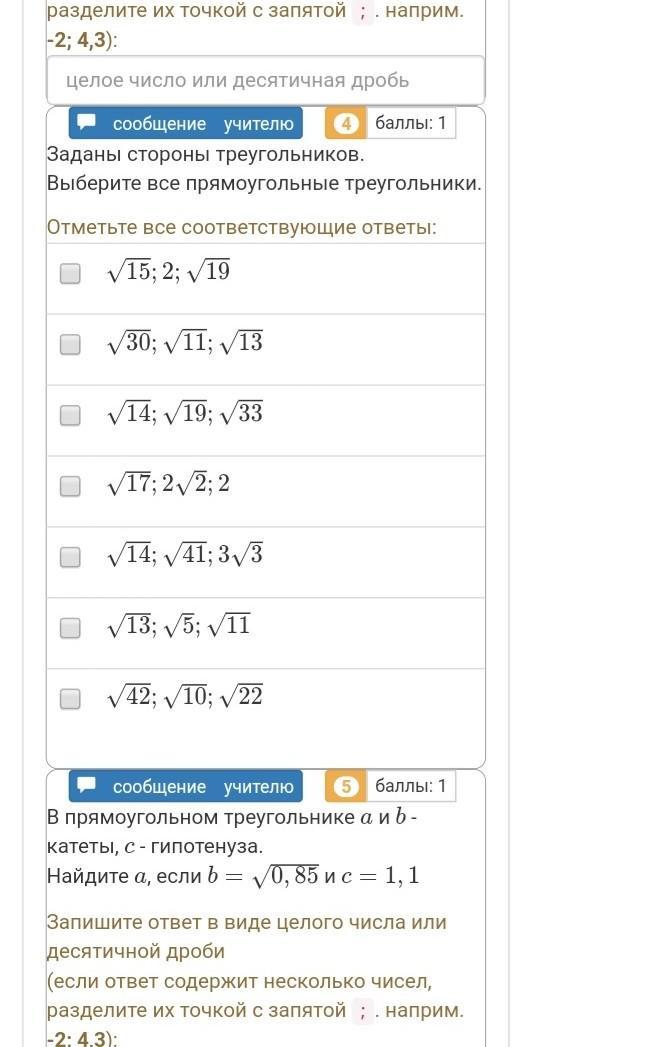Check the √42; √10; √22 option
The width and height of the screenshot is (658, 1047).
70,698
